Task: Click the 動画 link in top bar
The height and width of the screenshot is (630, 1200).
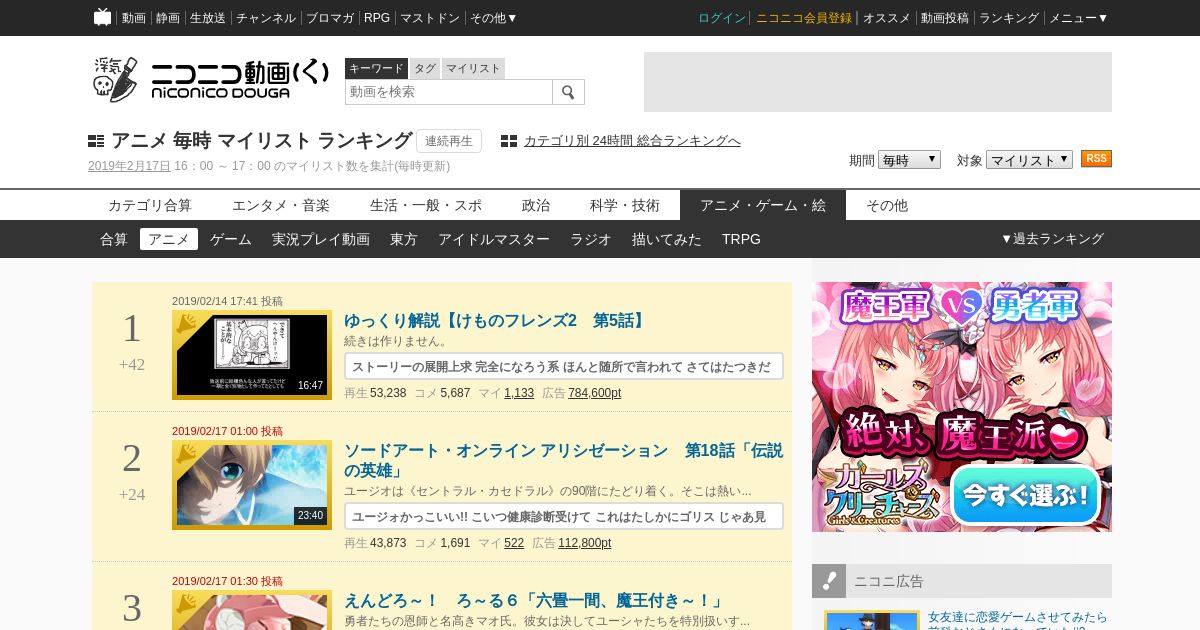Action: point(134,18)
